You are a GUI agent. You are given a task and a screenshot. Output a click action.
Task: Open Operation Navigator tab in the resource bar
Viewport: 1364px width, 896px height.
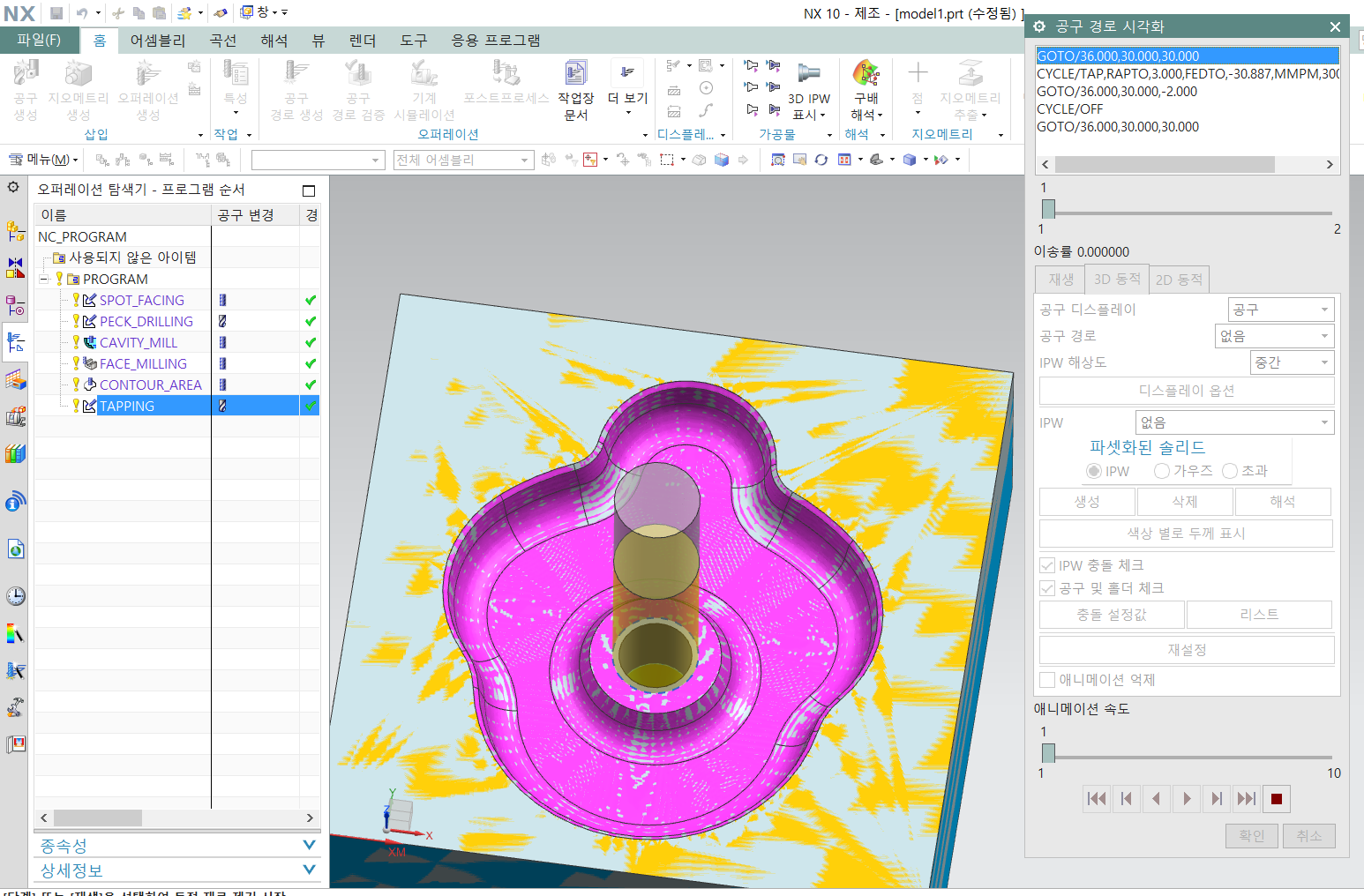15,342
